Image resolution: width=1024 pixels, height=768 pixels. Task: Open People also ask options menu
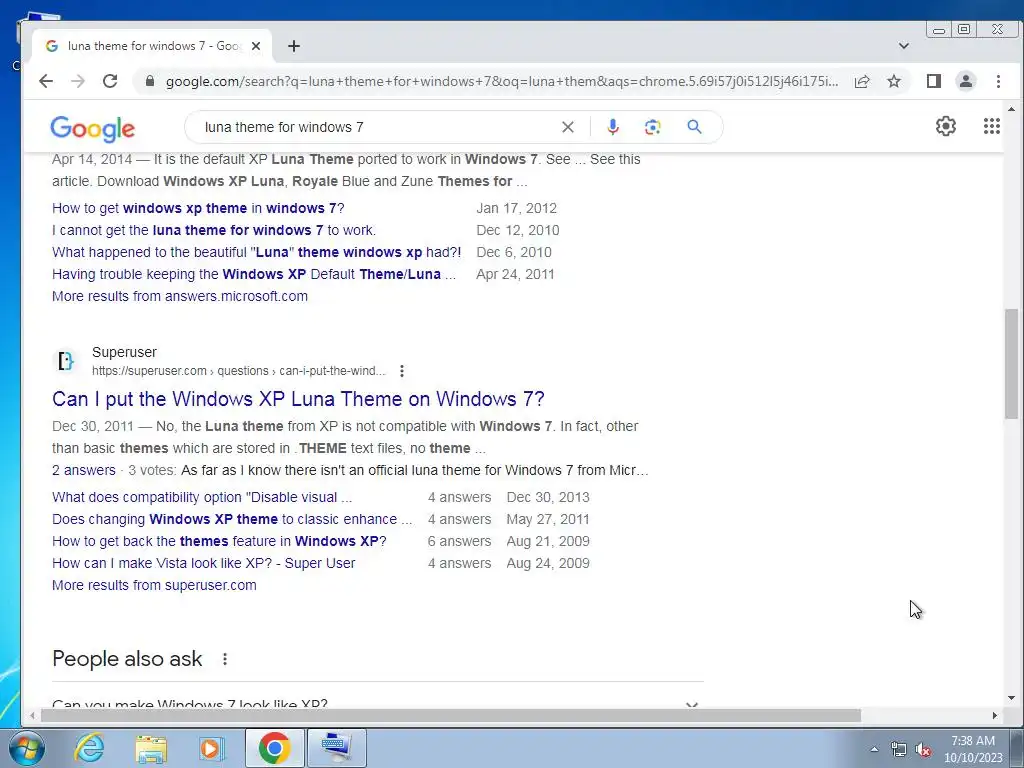225,659
